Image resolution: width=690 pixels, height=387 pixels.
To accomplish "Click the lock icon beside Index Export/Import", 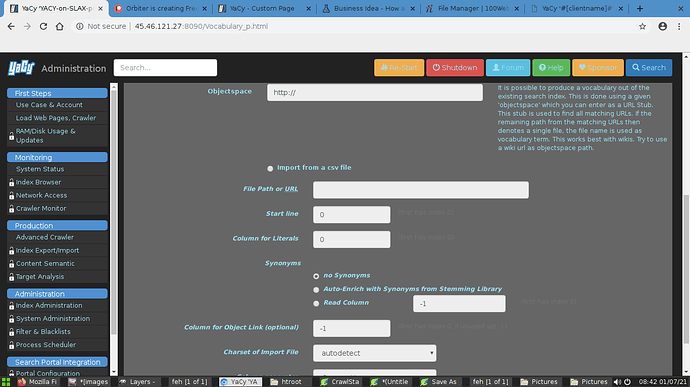I will 11,251.
